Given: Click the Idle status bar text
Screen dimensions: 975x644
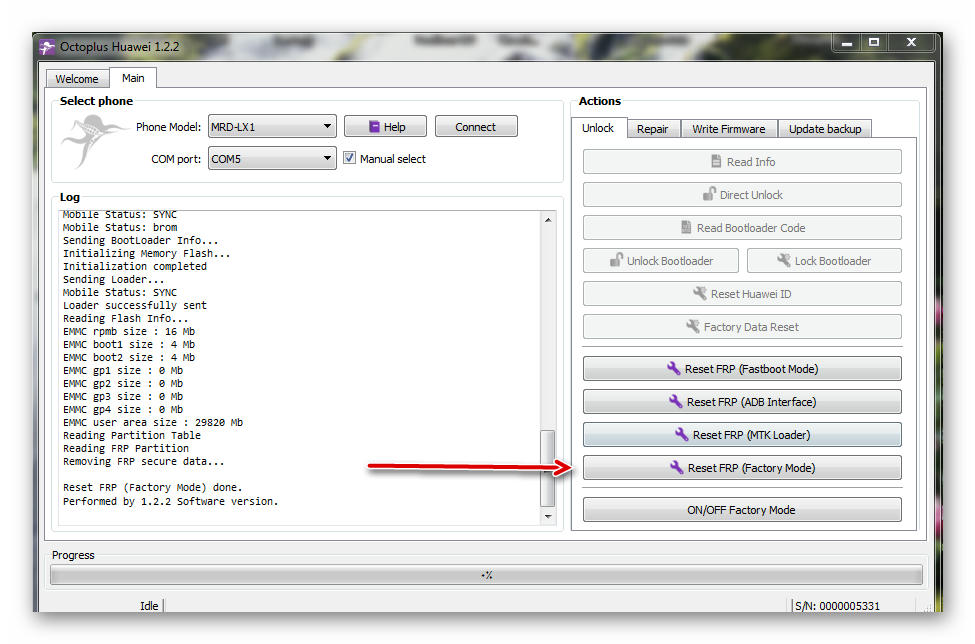Looking at the screenshot, I should pos(149,605).
